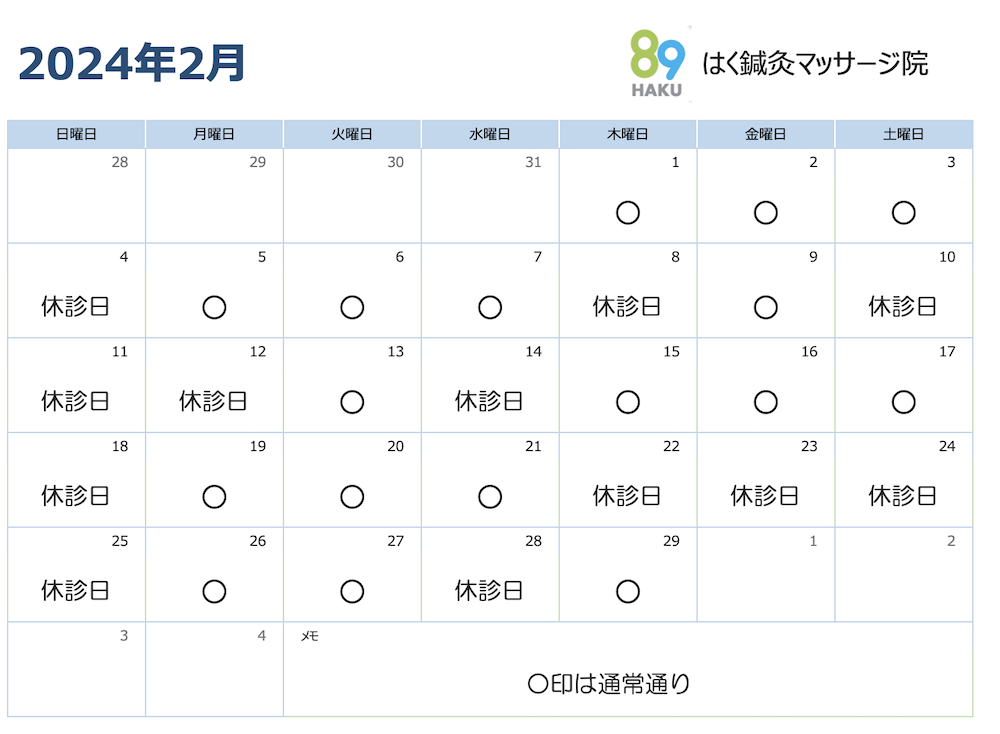Select the 休診日 label on February 12
Screen dimensions: 1000x734
[x=213, y=401]
